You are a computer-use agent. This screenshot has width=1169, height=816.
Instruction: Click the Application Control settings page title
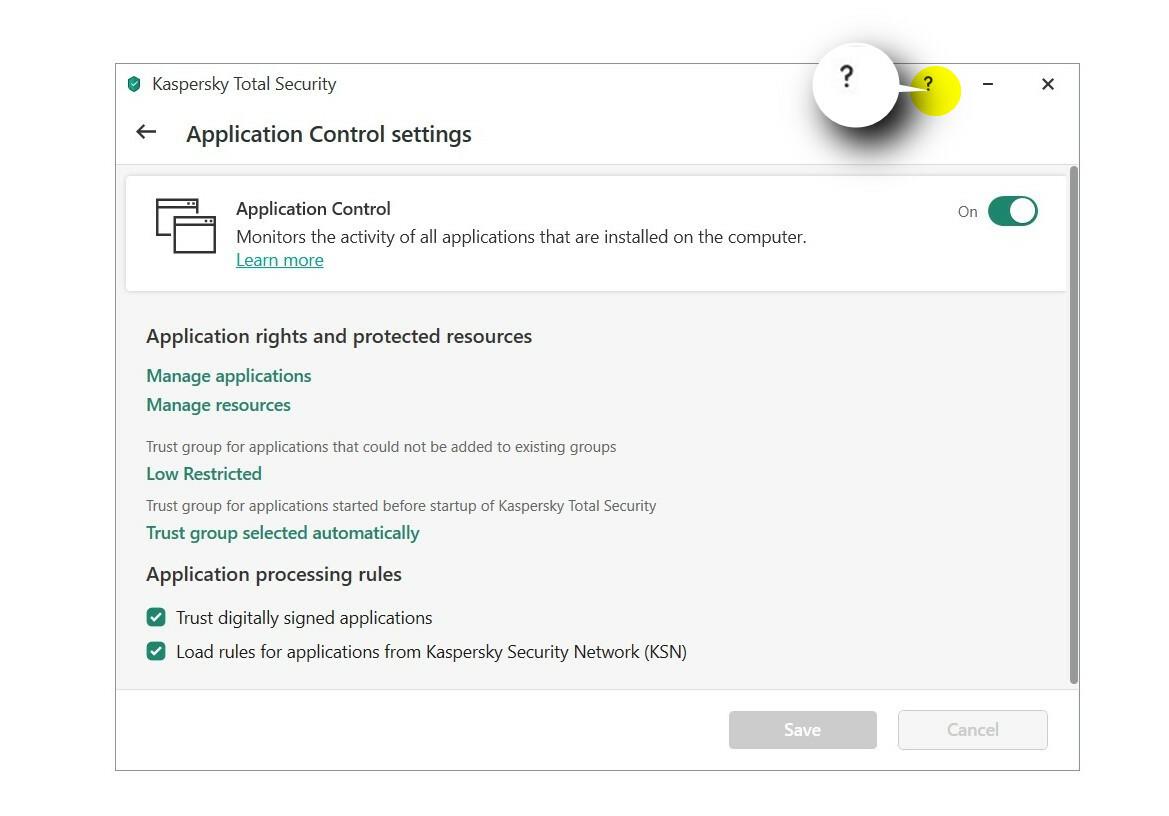click(x=329, y=134)
